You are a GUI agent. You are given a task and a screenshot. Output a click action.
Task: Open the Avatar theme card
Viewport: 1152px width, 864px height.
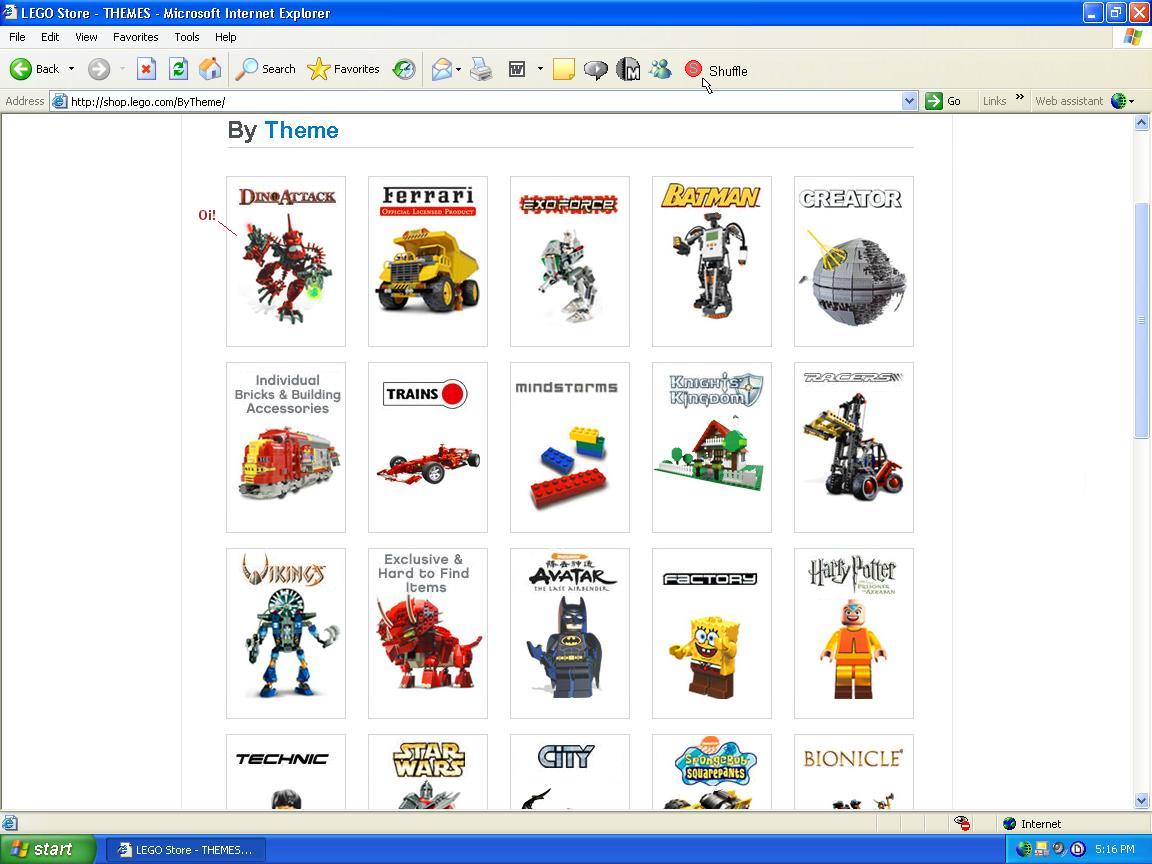point(569,633)
